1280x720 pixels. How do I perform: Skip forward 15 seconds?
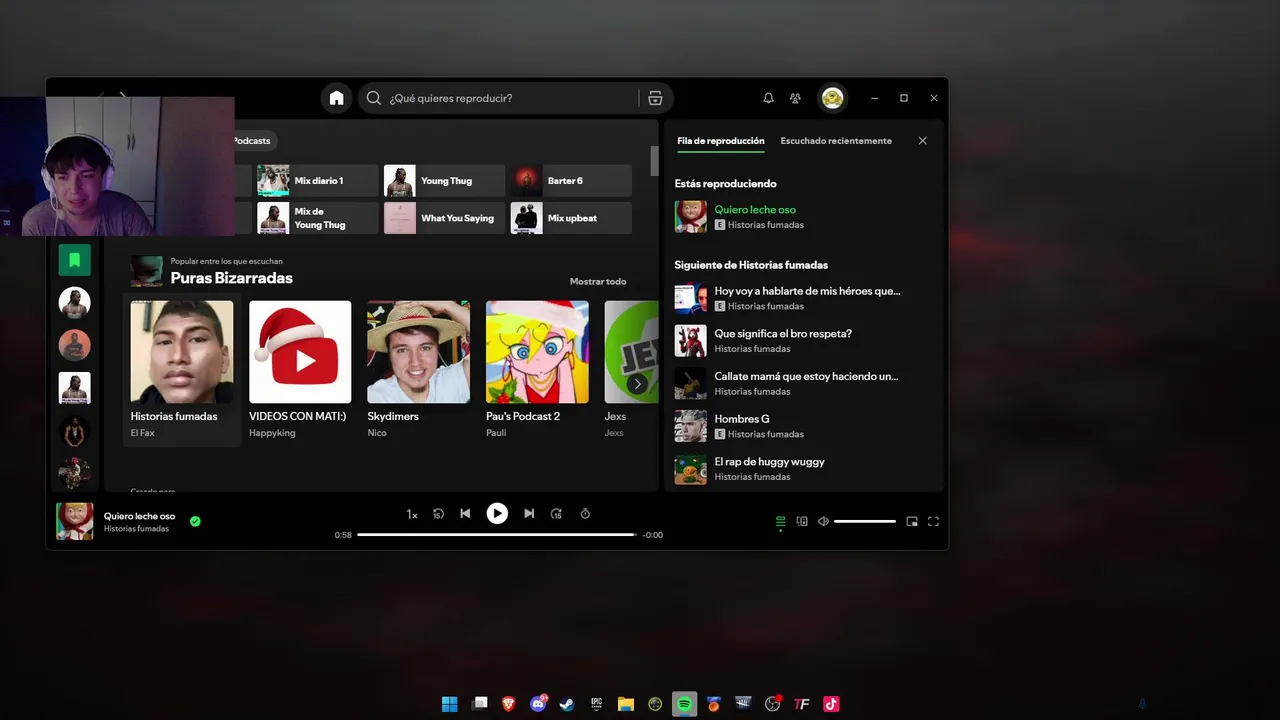tap(557, 514)
